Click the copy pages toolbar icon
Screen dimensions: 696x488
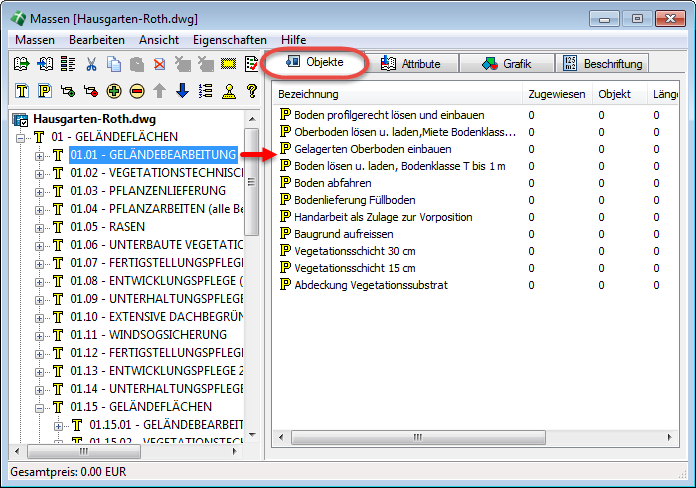[114, 64]
